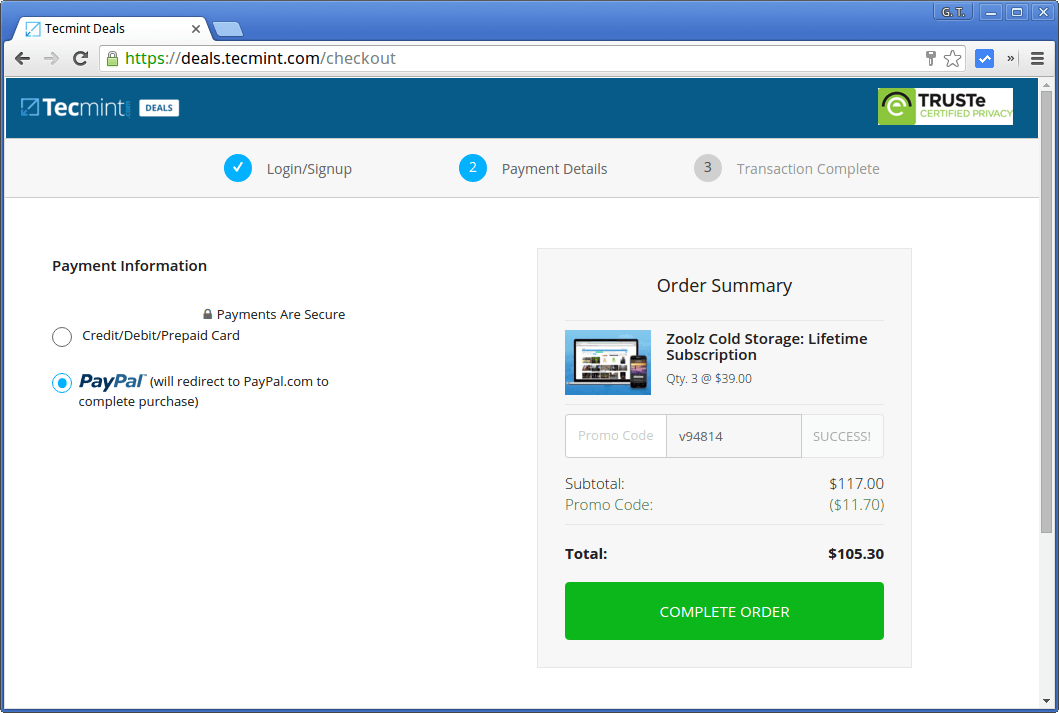Click the DEALS badge next to the logo
1059x713 pixels.
pos(158,108)
